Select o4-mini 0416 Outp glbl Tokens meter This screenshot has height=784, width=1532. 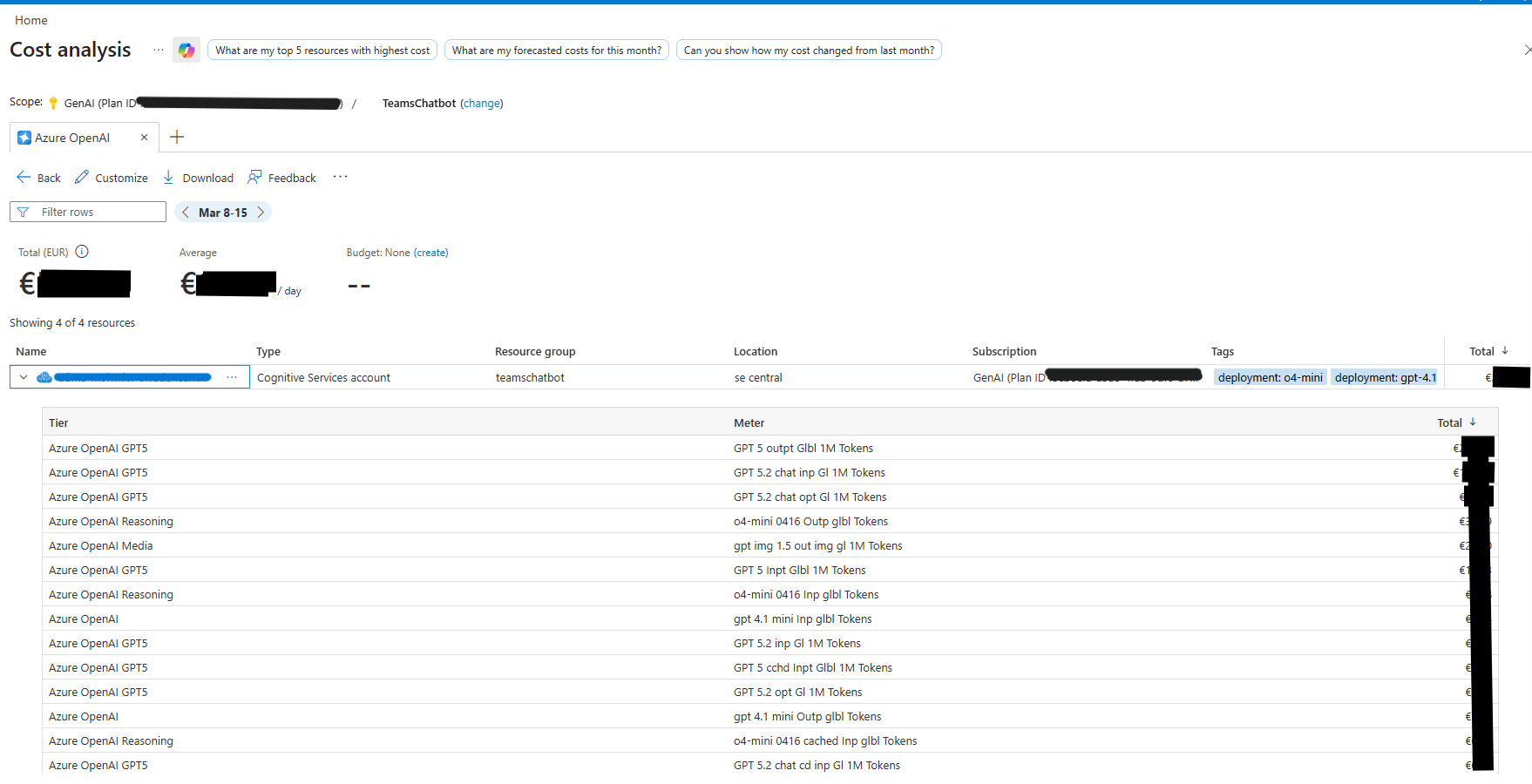pyautogui.click(x=811, y=521)
